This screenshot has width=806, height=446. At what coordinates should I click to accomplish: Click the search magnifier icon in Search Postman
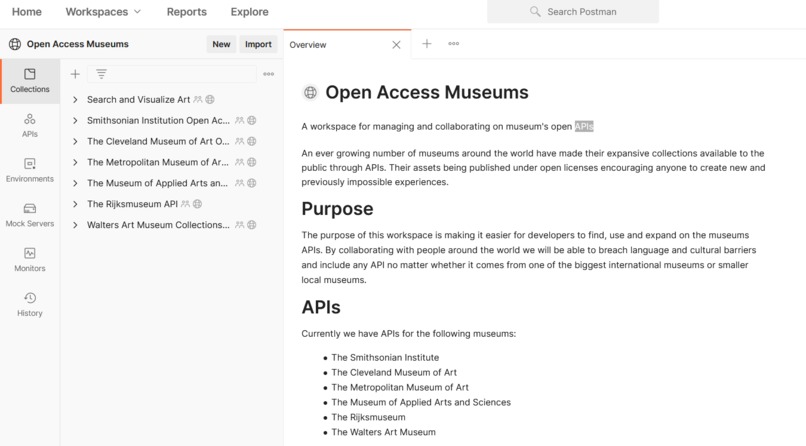click(535, 11)
